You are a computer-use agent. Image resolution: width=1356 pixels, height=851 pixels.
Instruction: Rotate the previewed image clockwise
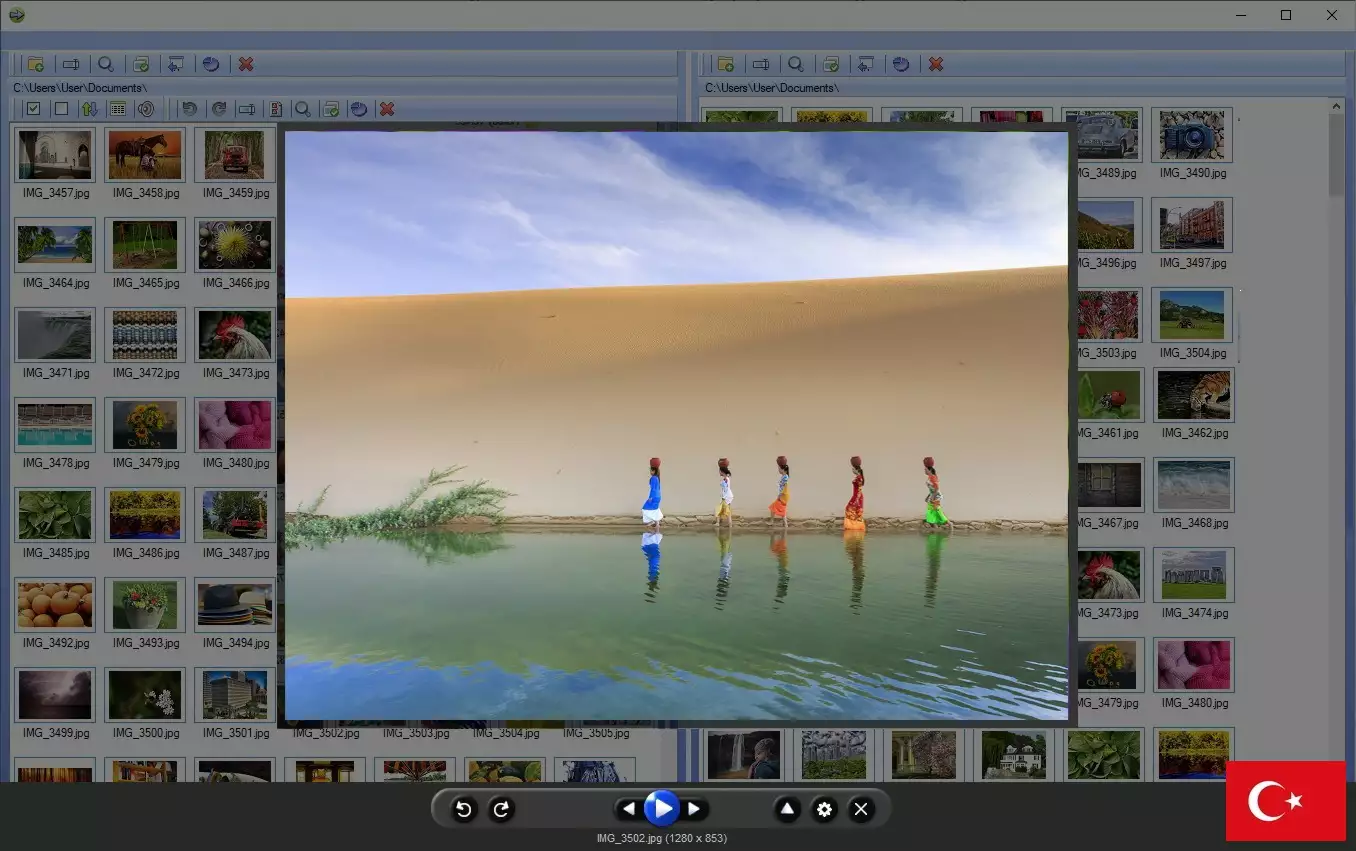pos(501,809)
